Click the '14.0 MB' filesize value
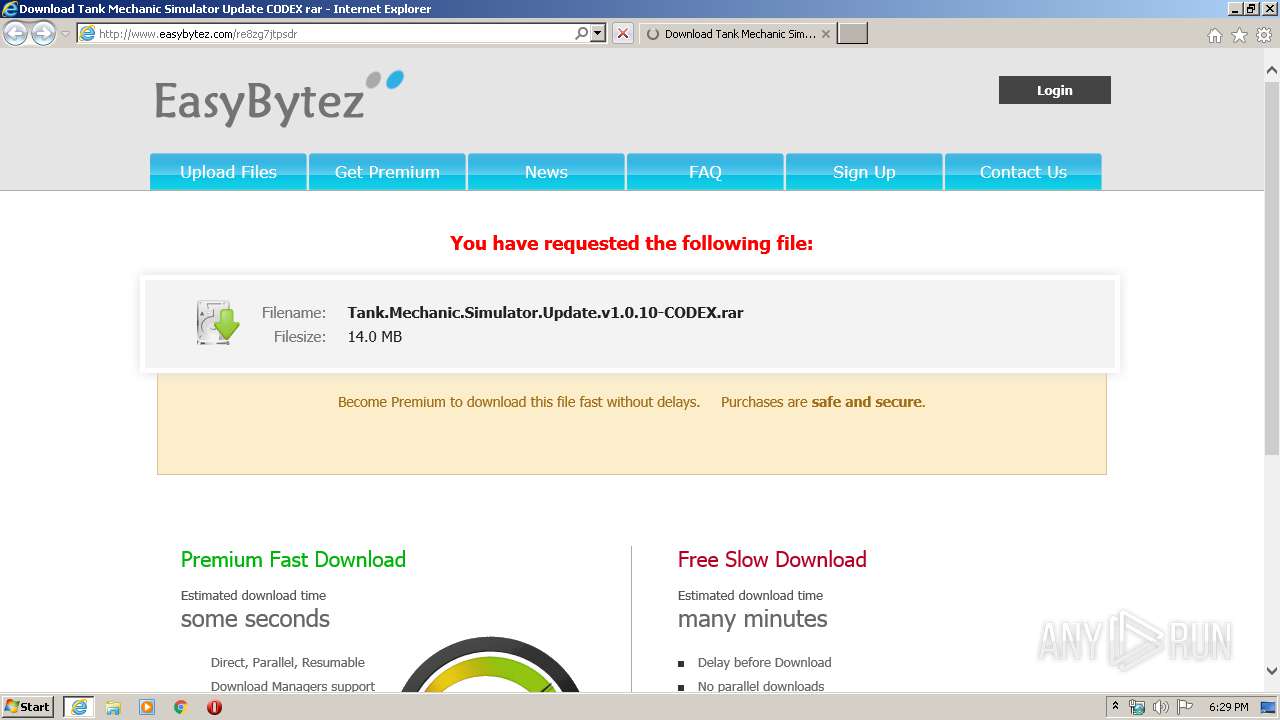This screenshot has height=720, width=1280. (375, 337)
